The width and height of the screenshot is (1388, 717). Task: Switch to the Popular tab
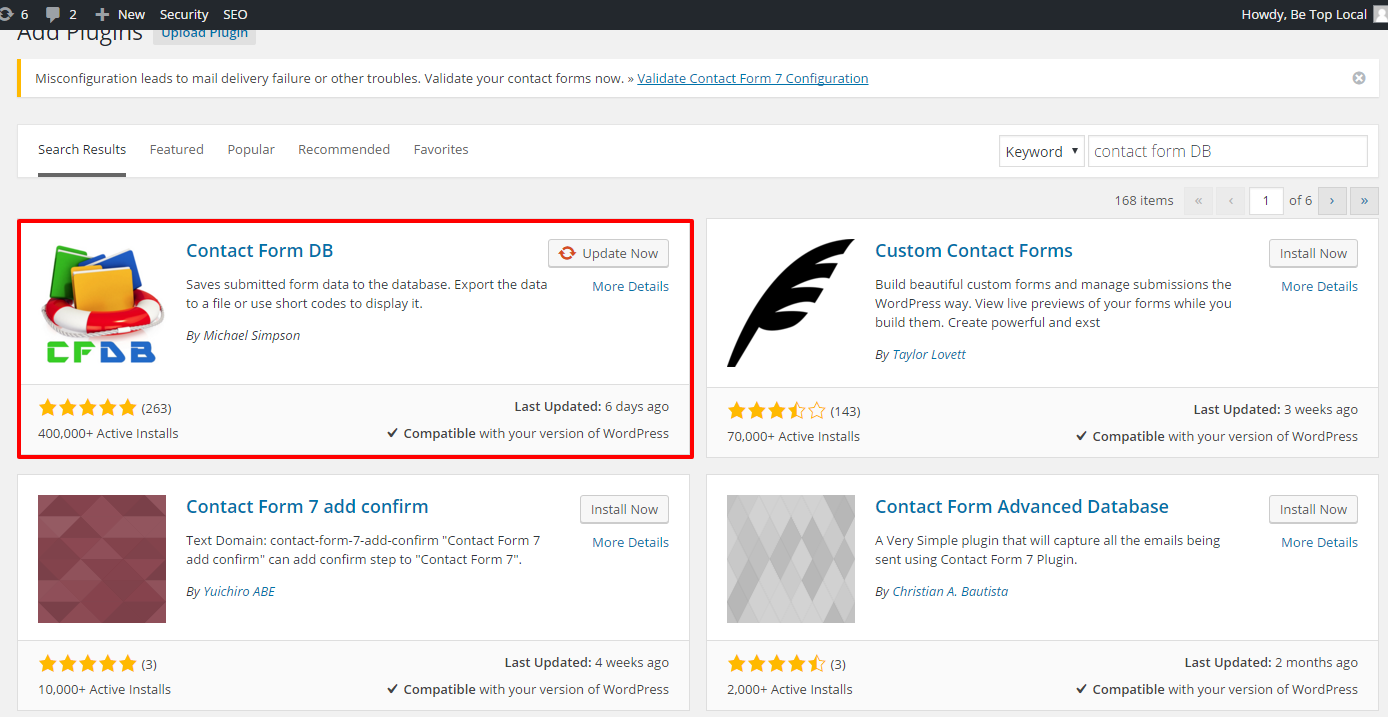[x=251, y=149]
